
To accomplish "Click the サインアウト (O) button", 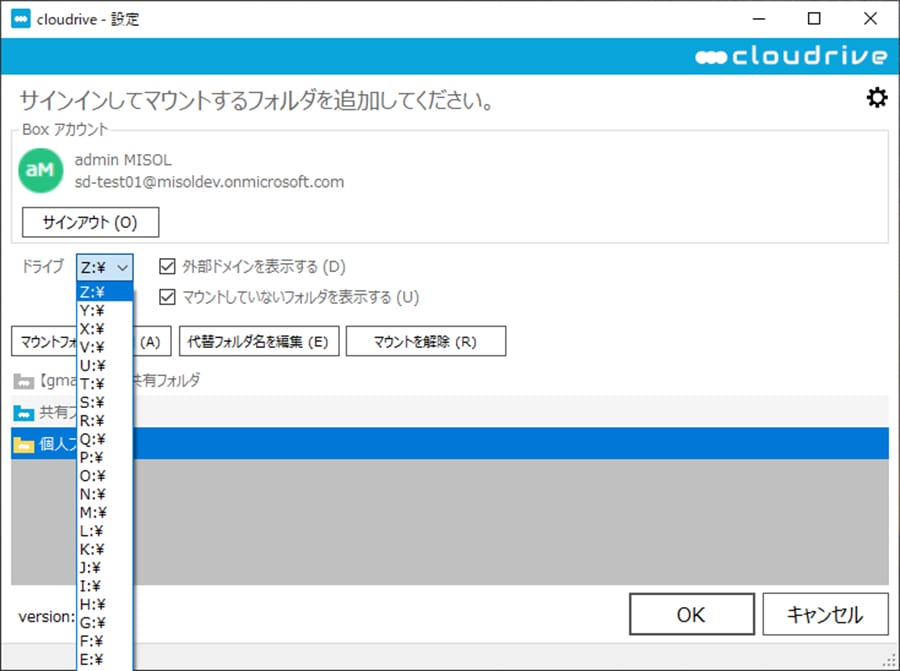I will [x=91, y=222].
